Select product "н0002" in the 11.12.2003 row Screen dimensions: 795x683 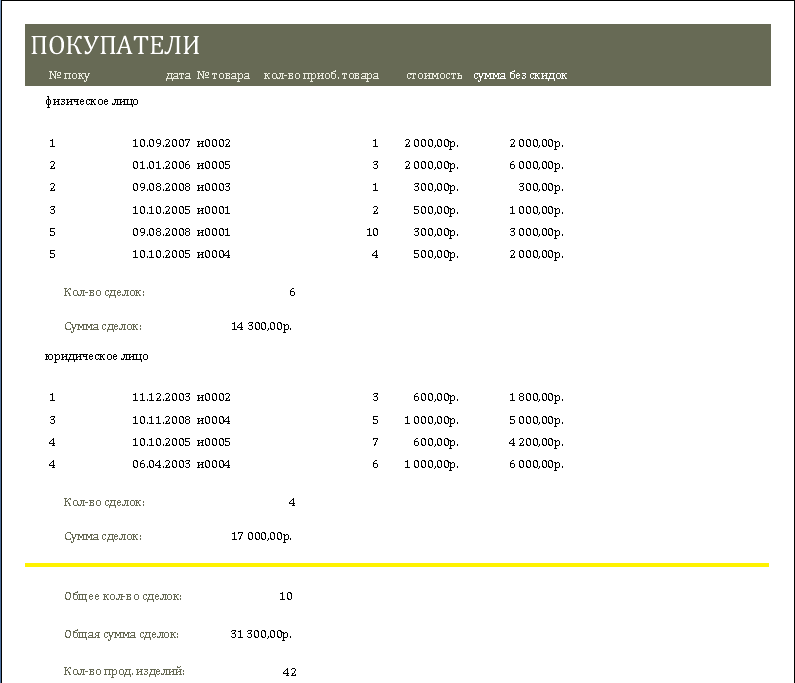(x=213, y=398)
